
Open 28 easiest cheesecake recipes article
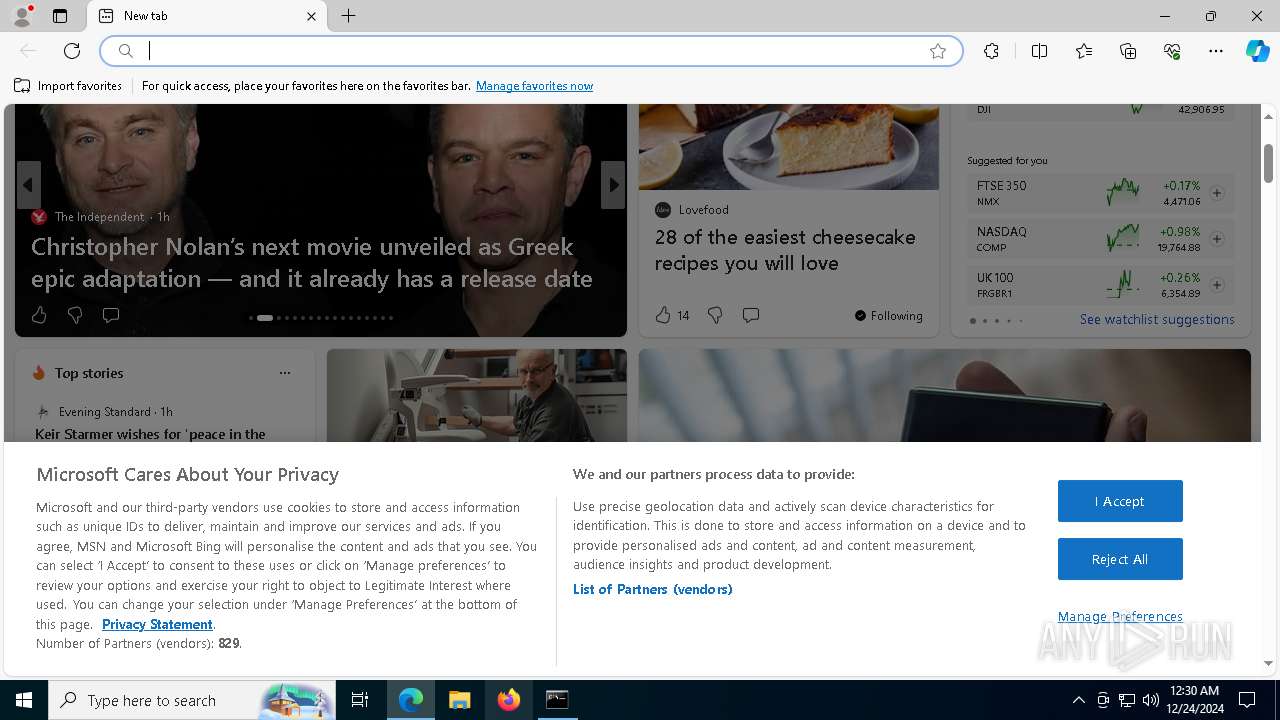pyautogui.click(x=785, y=250)
